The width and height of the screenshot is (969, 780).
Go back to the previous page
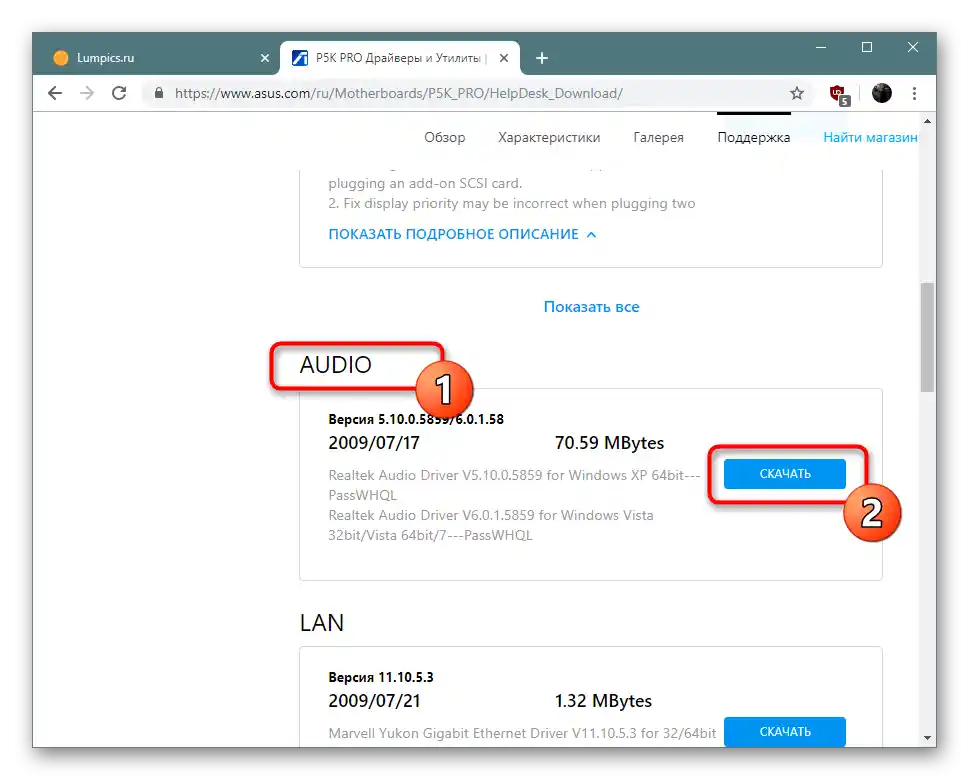(55, 93)
